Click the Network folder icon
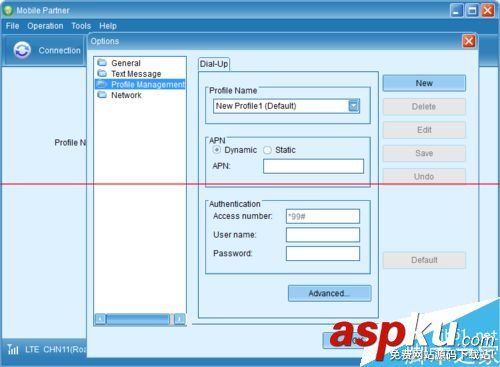This screenshot has width=500, height=367. [102, 95]
